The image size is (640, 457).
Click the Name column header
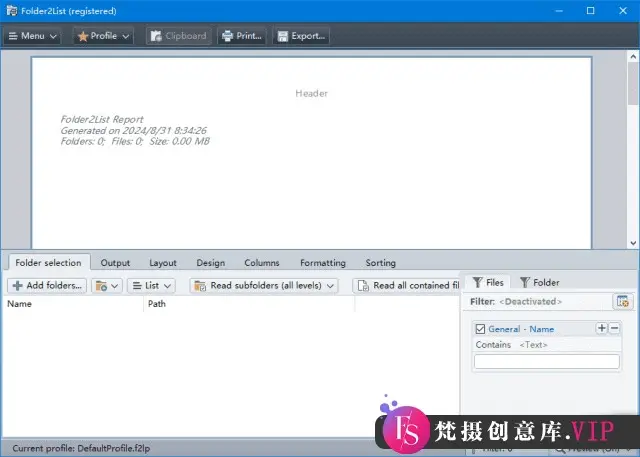(x=73, y=304)
